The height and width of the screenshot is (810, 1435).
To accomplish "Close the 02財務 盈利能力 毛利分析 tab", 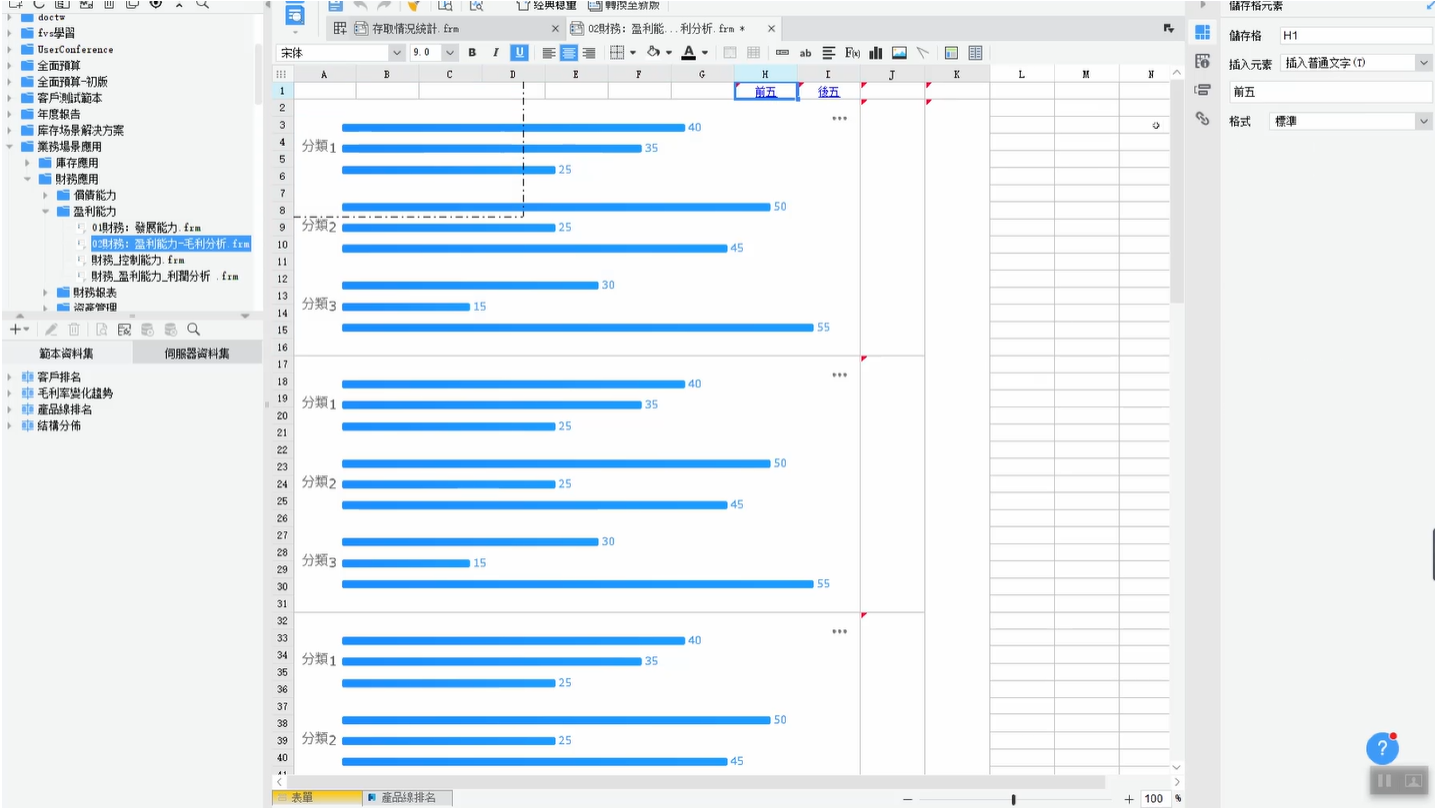I will click(x=771, y=29).
